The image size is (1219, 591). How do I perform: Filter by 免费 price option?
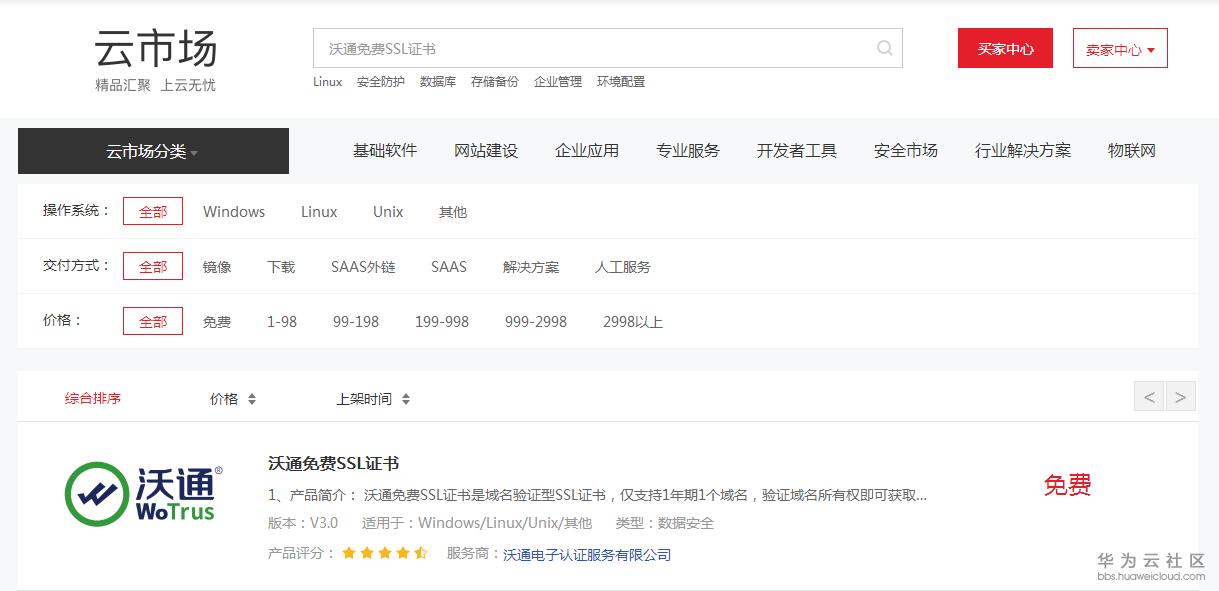[218, 321]
